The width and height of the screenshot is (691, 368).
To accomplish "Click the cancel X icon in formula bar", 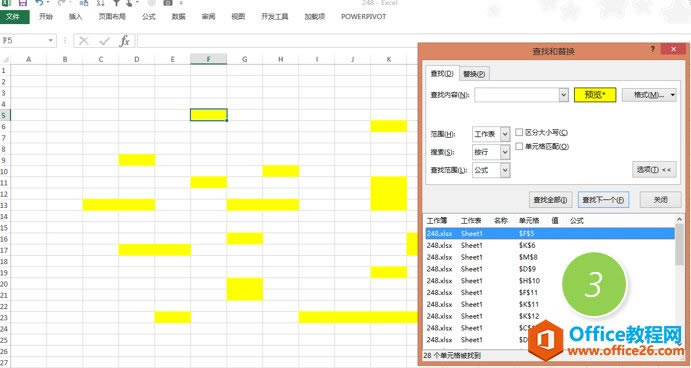I will pos(84,41).
